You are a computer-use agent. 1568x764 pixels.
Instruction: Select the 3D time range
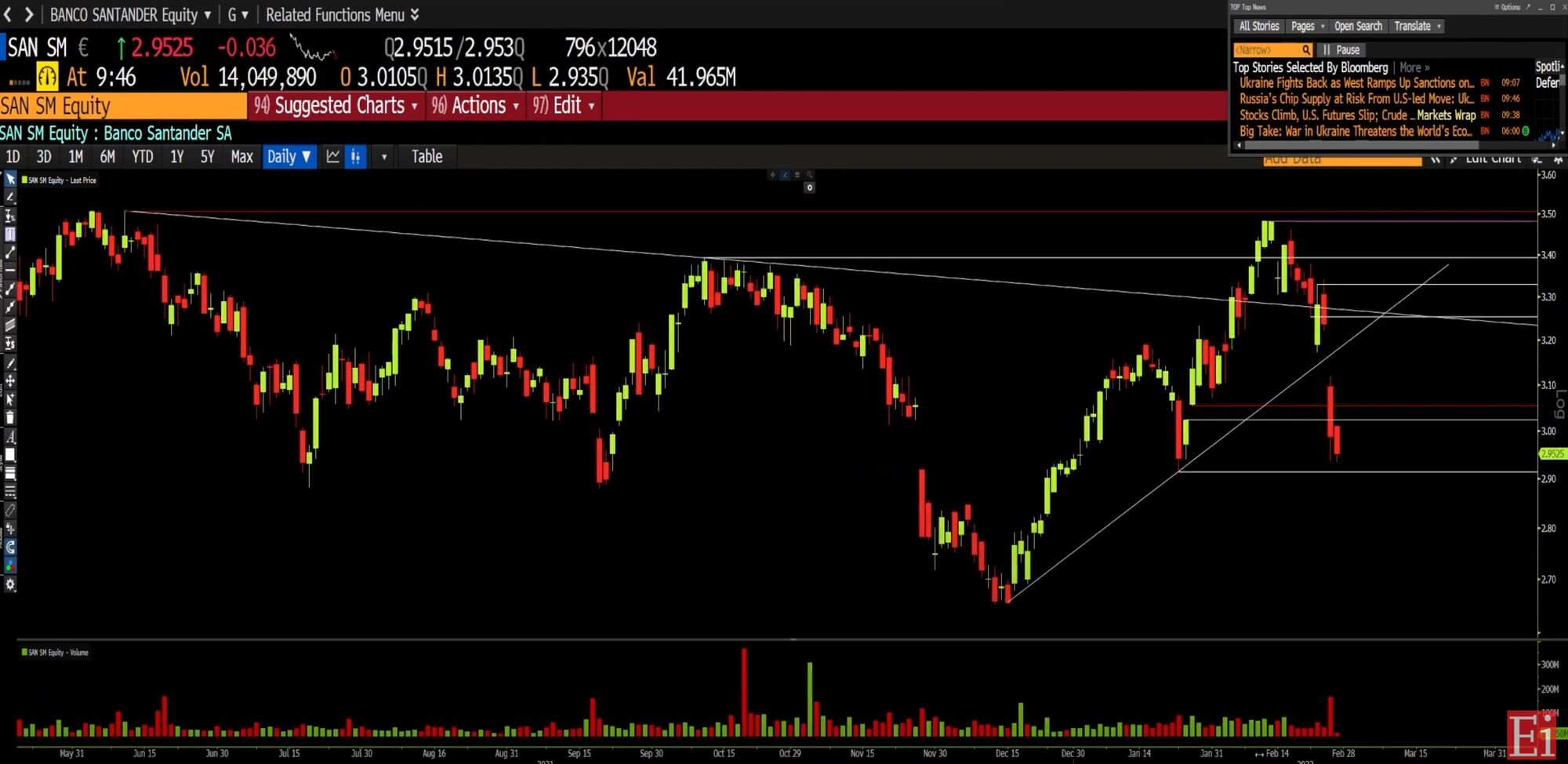tap(44, 156)
